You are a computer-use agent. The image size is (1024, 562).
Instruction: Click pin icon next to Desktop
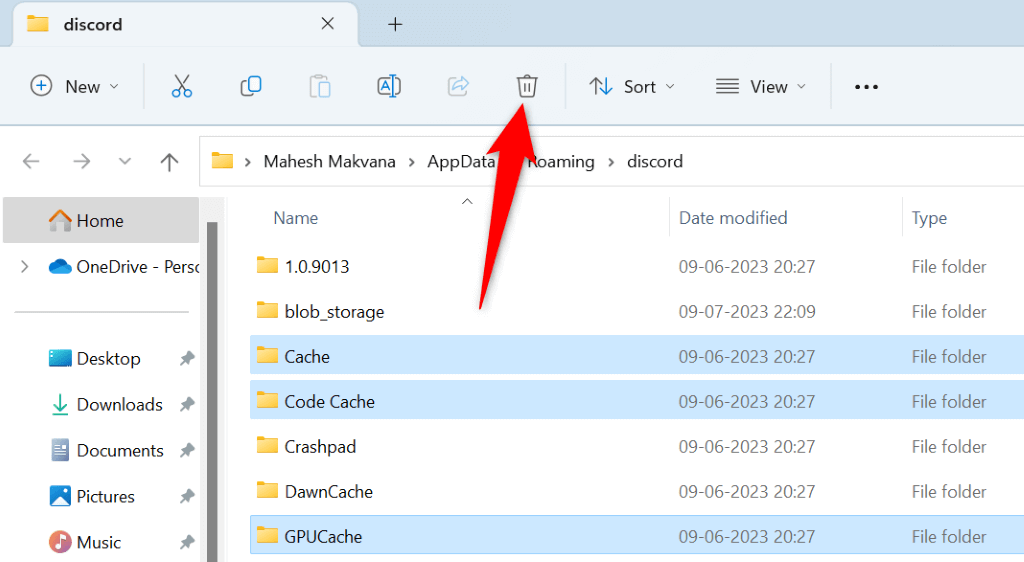click(187, 358)
